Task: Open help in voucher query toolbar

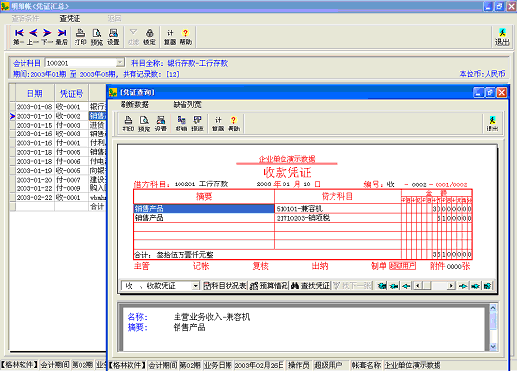Action: point(234,123)
